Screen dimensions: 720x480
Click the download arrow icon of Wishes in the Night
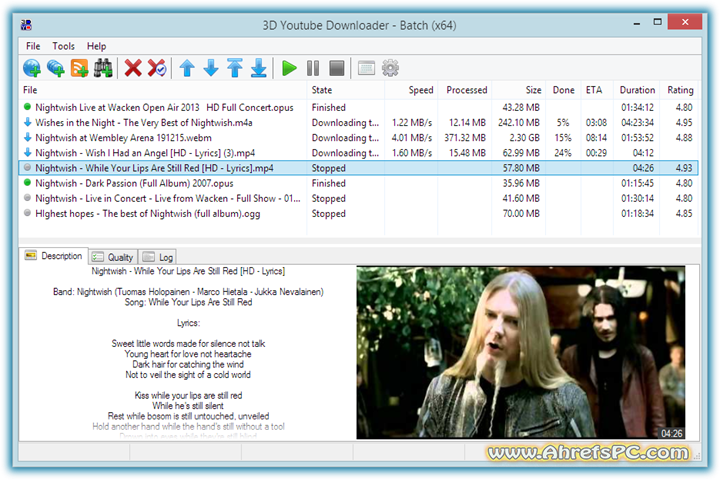click(28, 122)
